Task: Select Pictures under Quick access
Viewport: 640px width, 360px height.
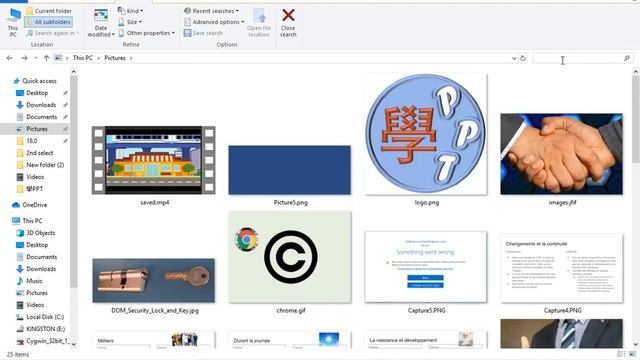Action: 37,129
